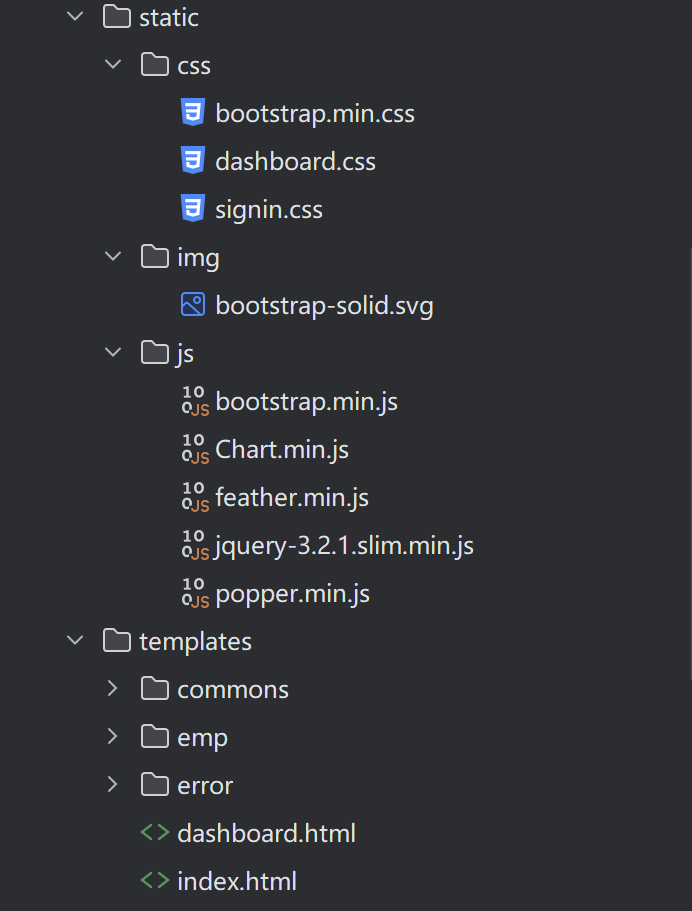The height and width of the screenshot is (911, 692).
Task: Select dashboard.css file name
Action: tap(295, 162)
